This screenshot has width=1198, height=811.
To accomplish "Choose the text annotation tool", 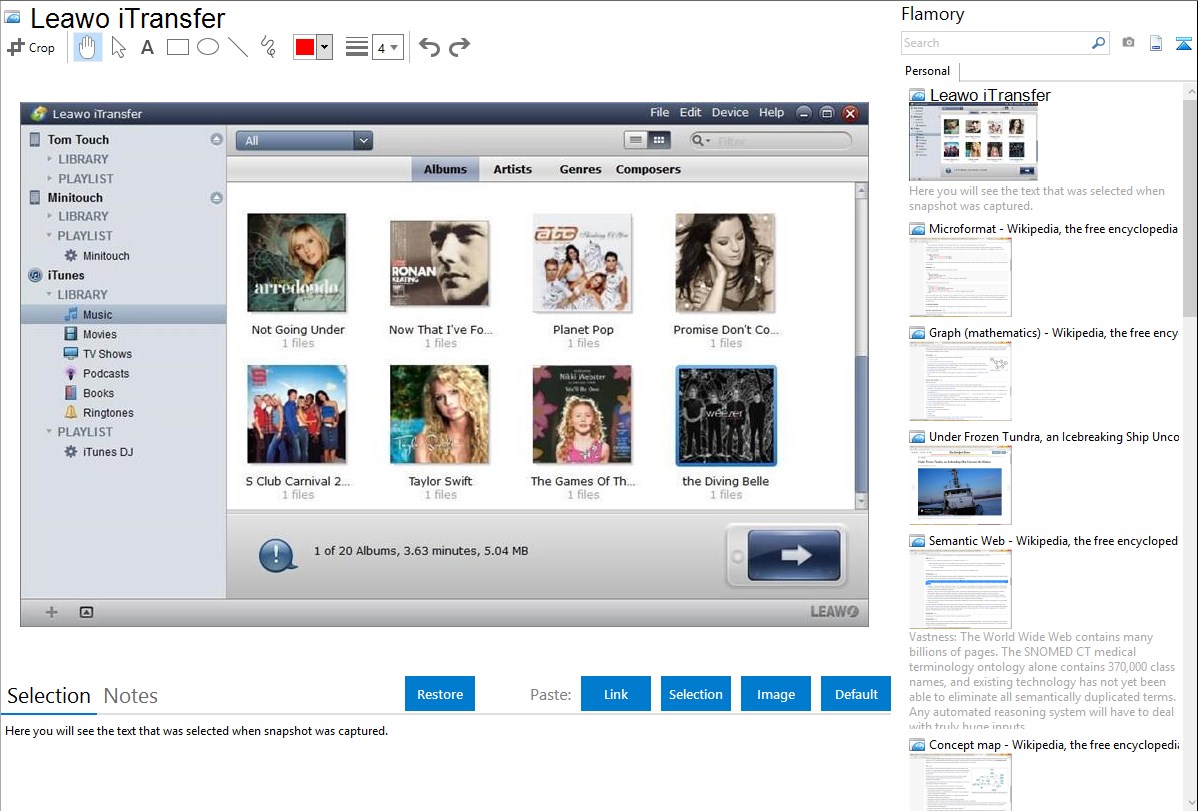I will (x=147, y=47).
